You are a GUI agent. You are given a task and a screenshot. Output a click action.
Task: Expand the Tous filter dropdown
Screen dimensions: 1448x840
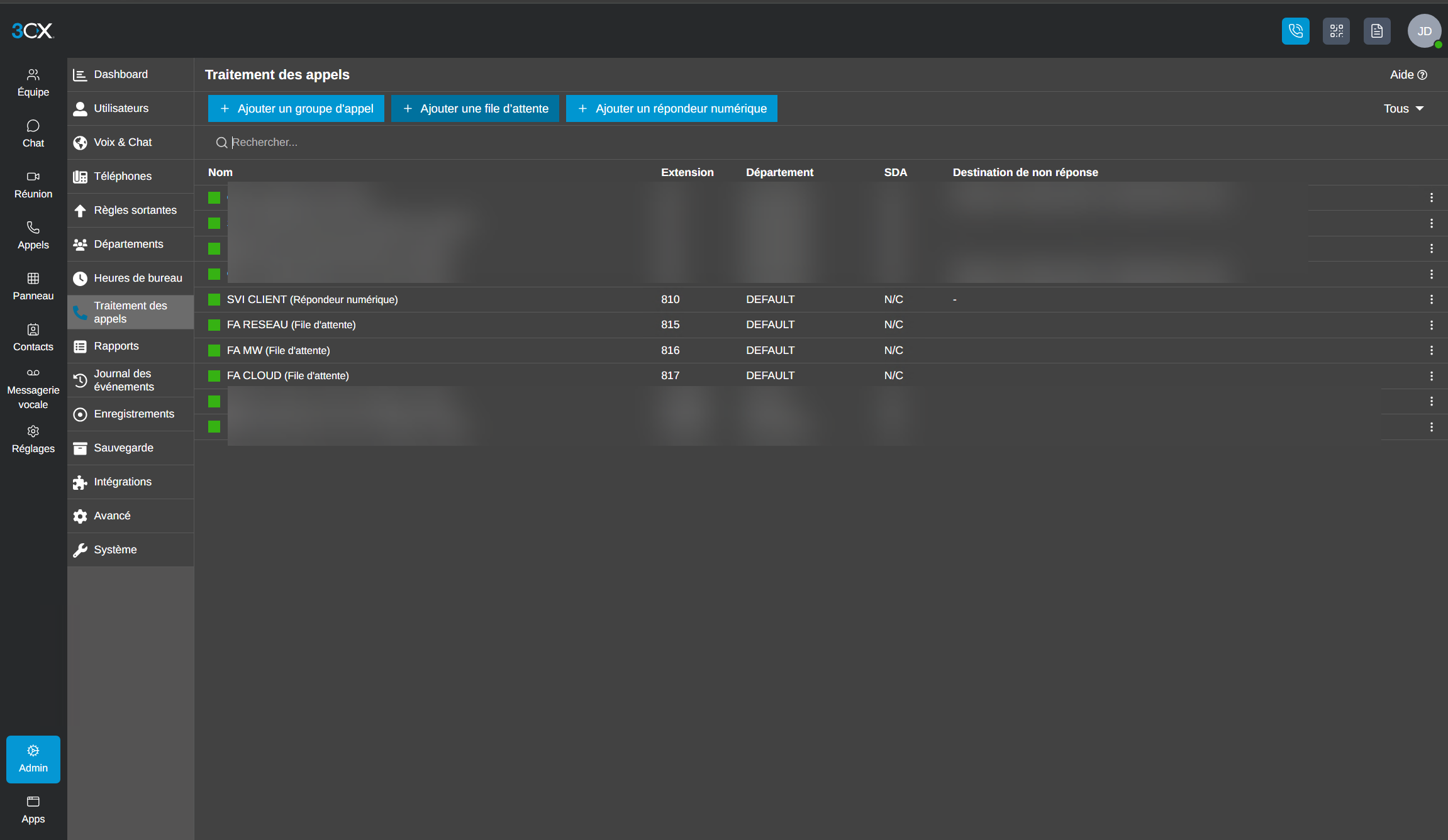coord(1403,109)
